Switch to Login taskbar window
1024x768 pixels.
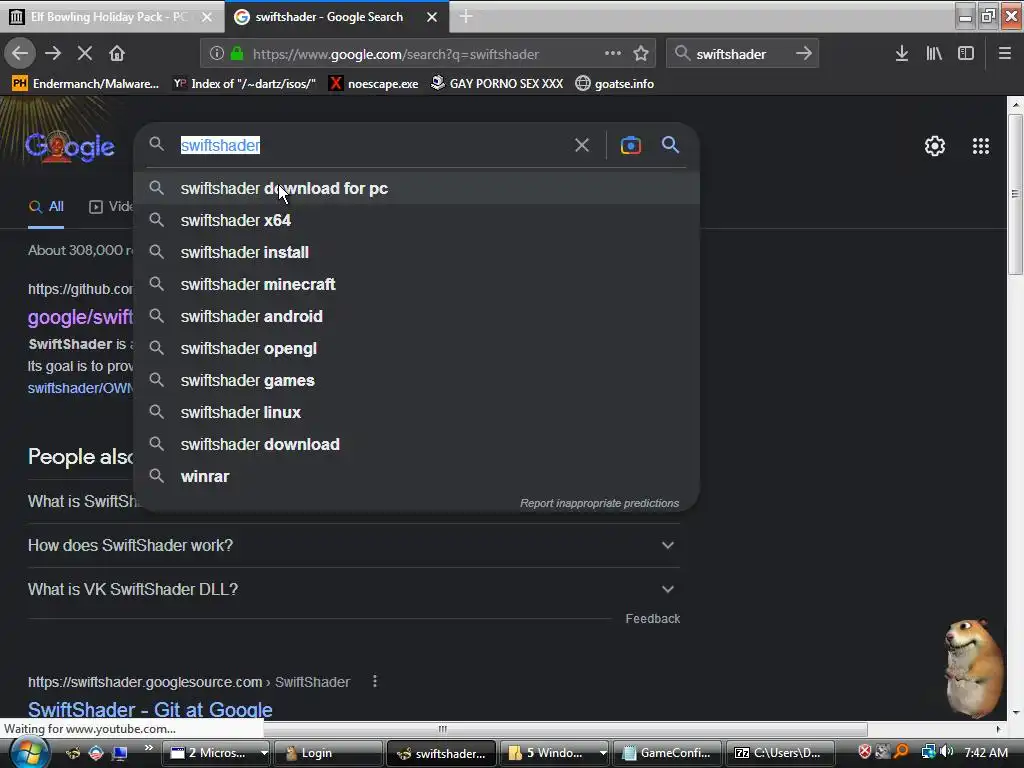pyautogui.click(x=328, y=753)
